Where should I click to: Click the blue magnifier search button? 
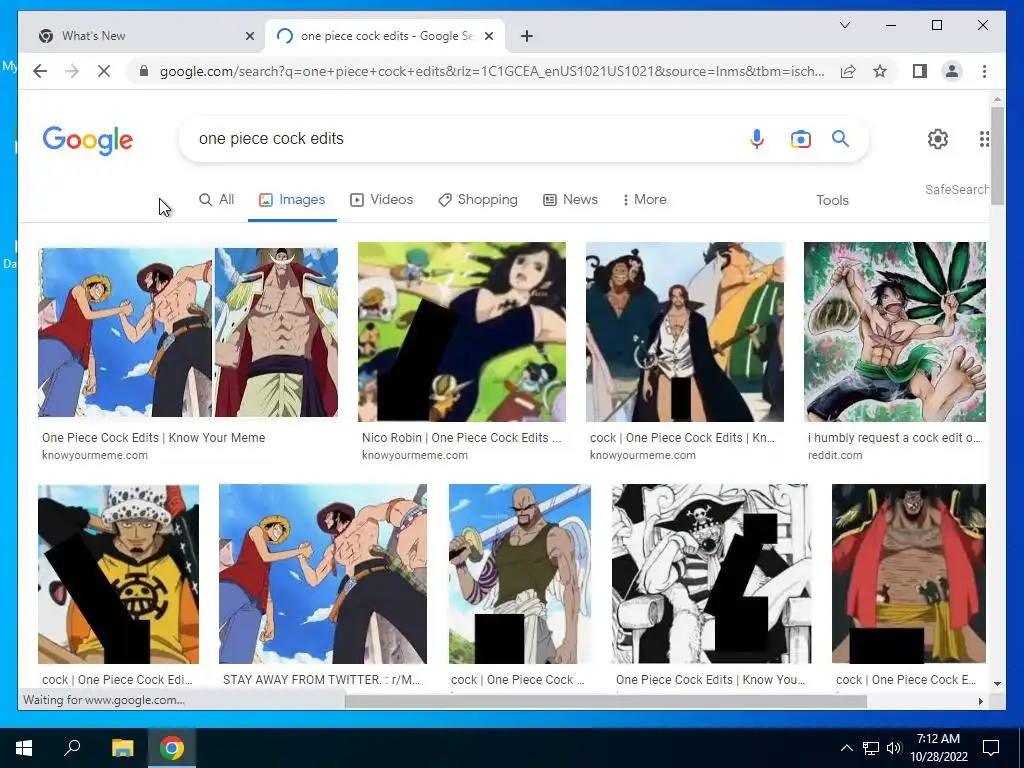840,138
